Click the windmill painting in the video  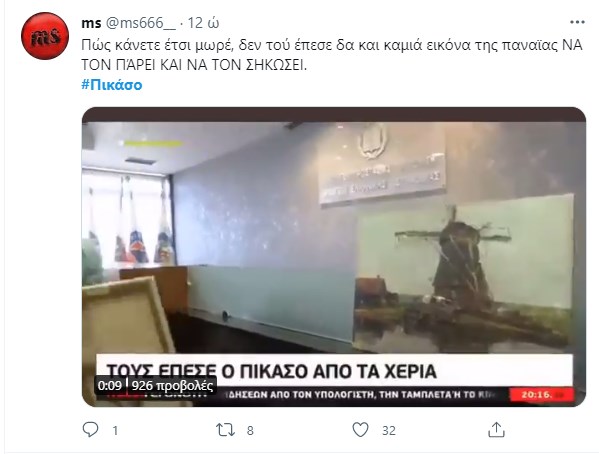pyautogui.click(x=463, y=273)
